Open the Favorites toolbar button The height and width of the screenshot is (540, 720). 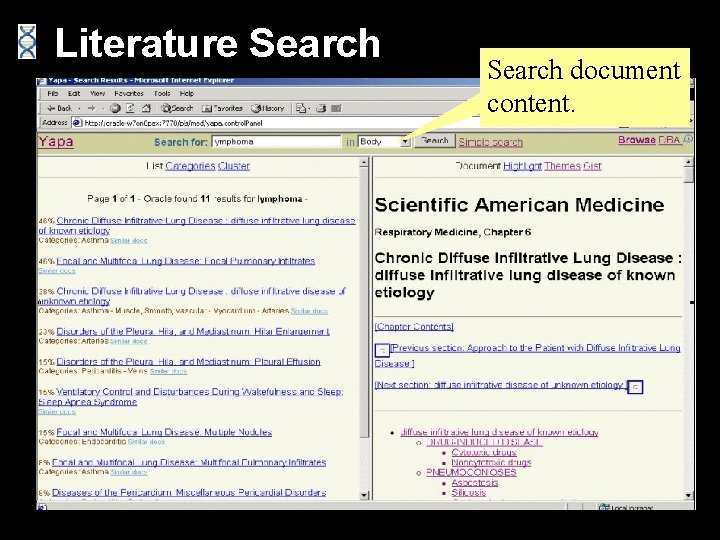pos(222,108)
